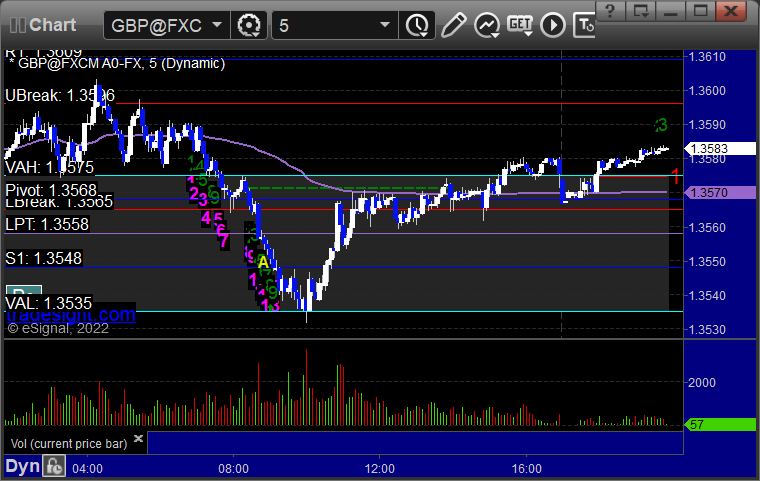Image resolution: width=760 pixels, height=481 pixels.
Task: Click the 1.3530 price axis label
Action: pyautogui.click(x=707, y=330)
